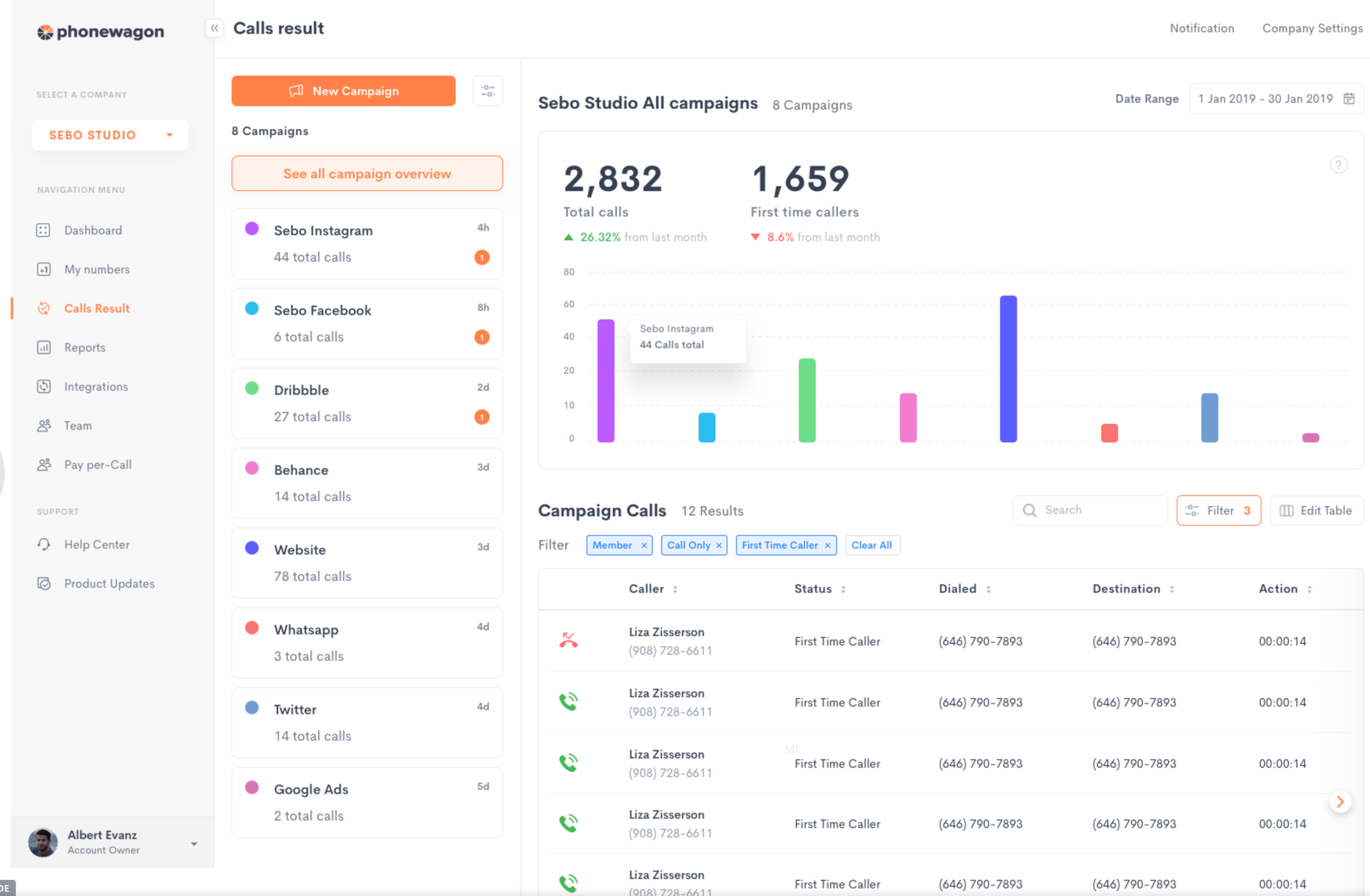
Task: Click the chart help question mark icon
Action: [1338, 165]
